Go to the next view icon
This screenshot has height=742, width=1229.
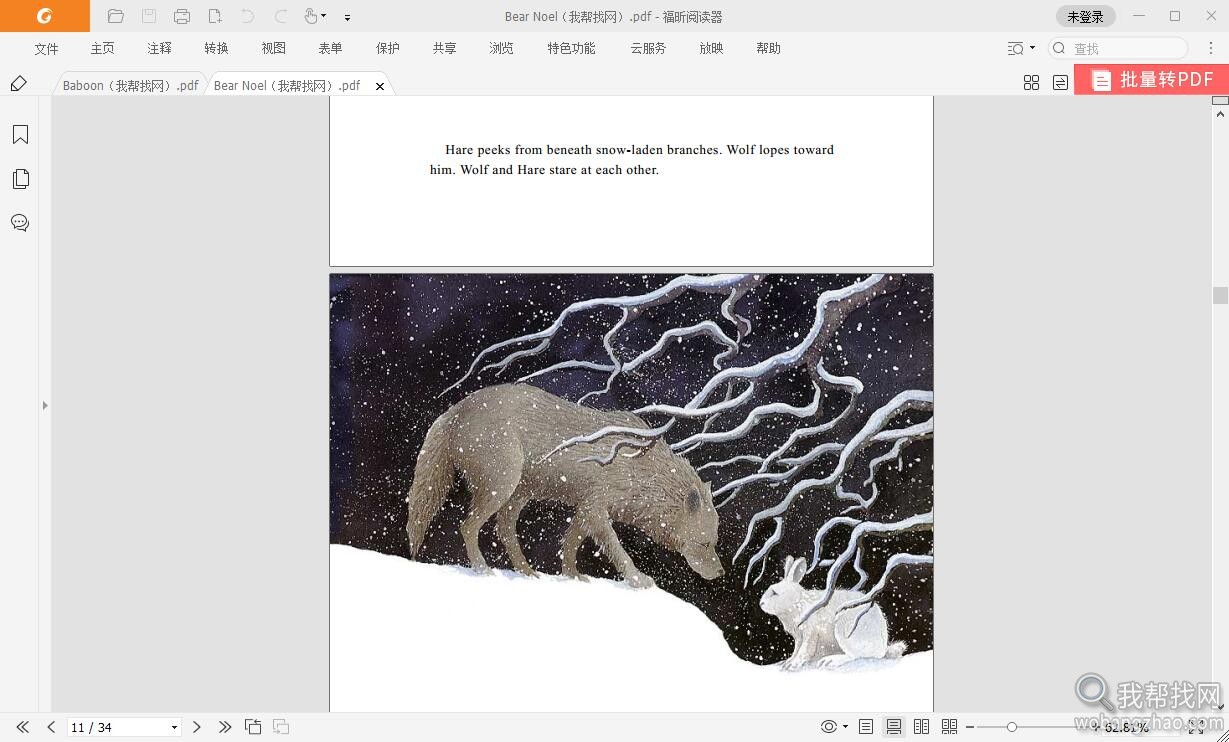coord(281,727)
